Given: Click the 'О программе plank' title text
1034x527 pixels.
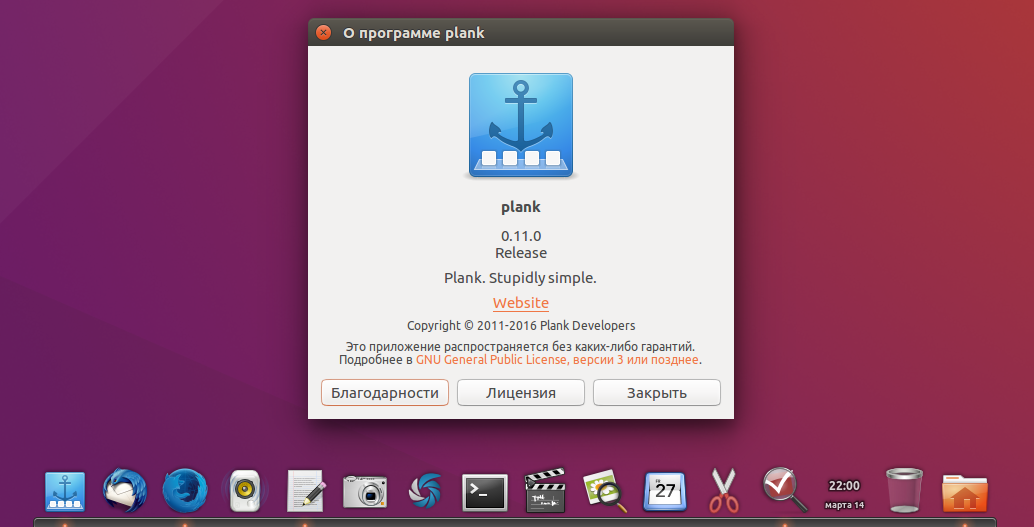Looking at the screenshot, I should pyautogui.click(x=413, y=33).
